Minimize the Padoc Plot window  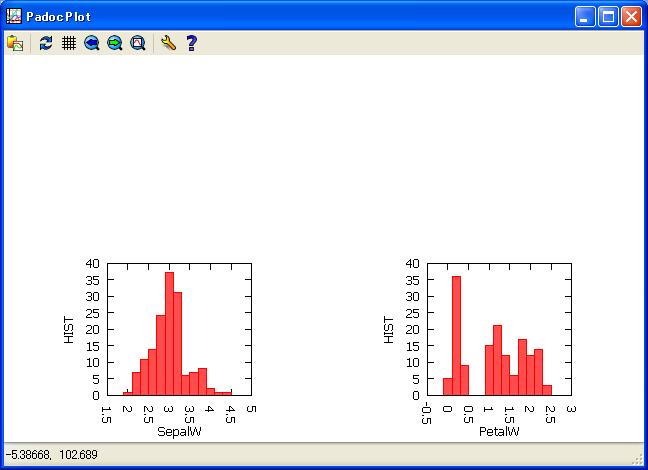tap(585, 16)
